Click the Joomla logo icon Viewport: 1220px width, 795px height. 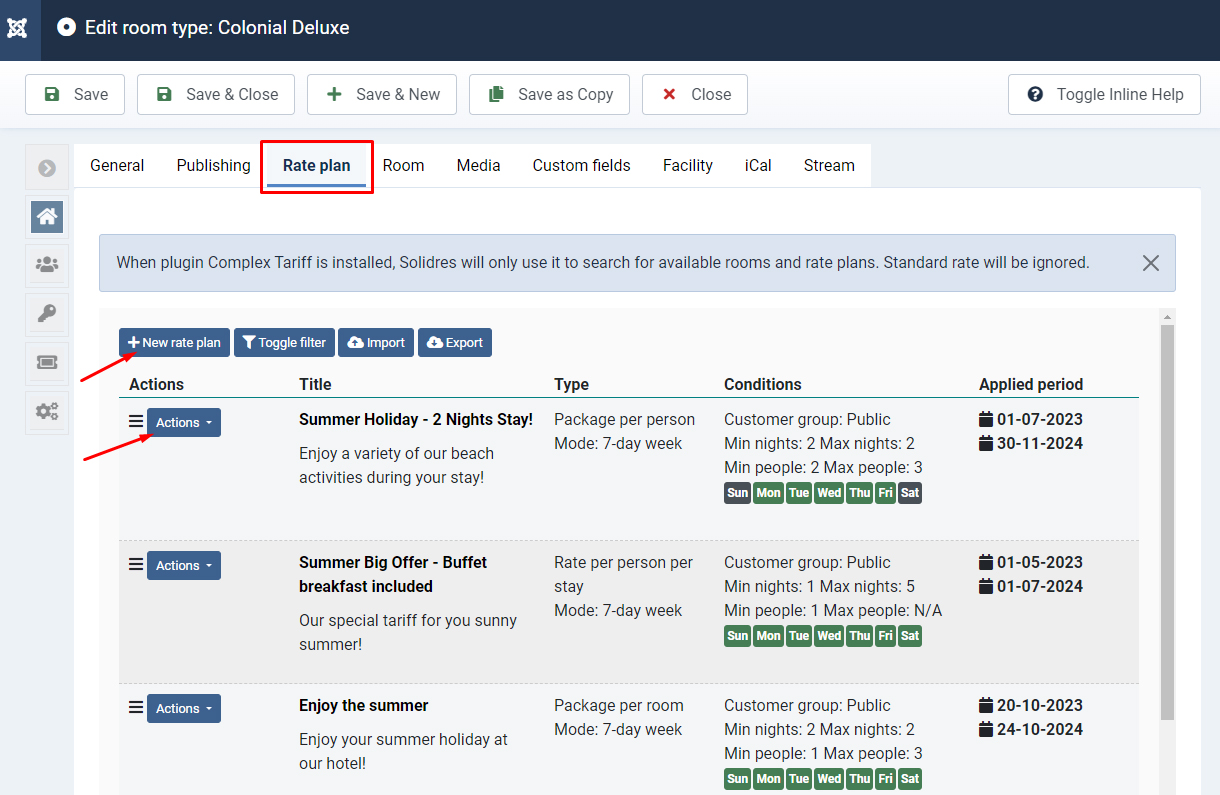pos(17,28)
